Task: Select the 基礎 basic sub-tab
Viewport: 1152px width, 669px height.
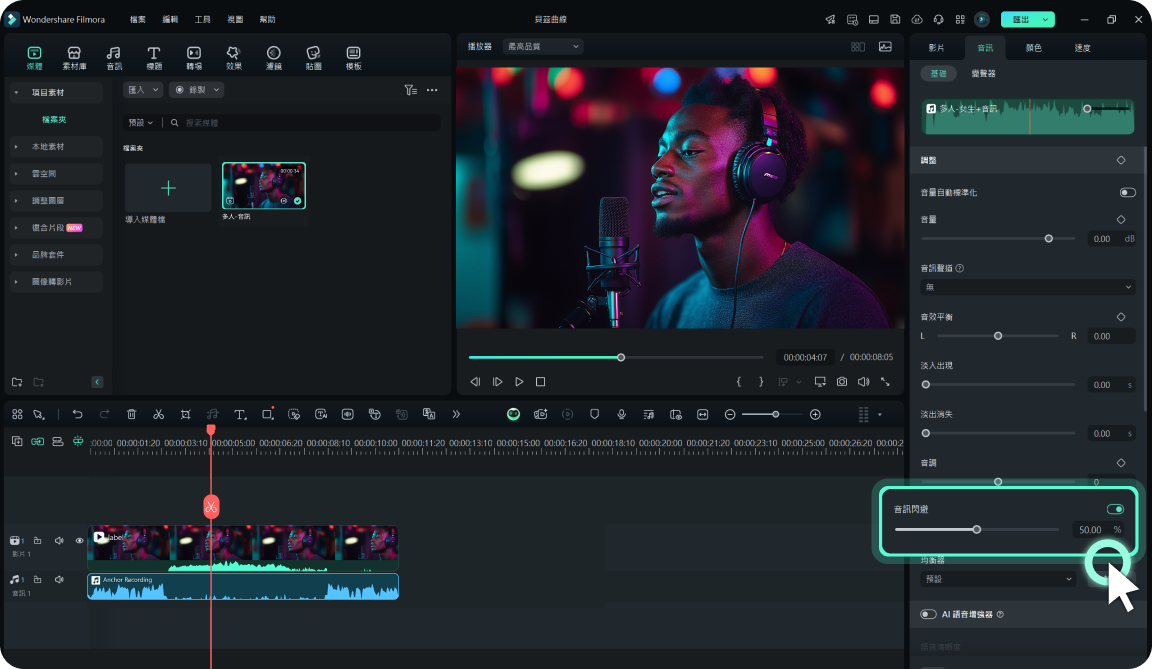Action: tap(938, 73)
